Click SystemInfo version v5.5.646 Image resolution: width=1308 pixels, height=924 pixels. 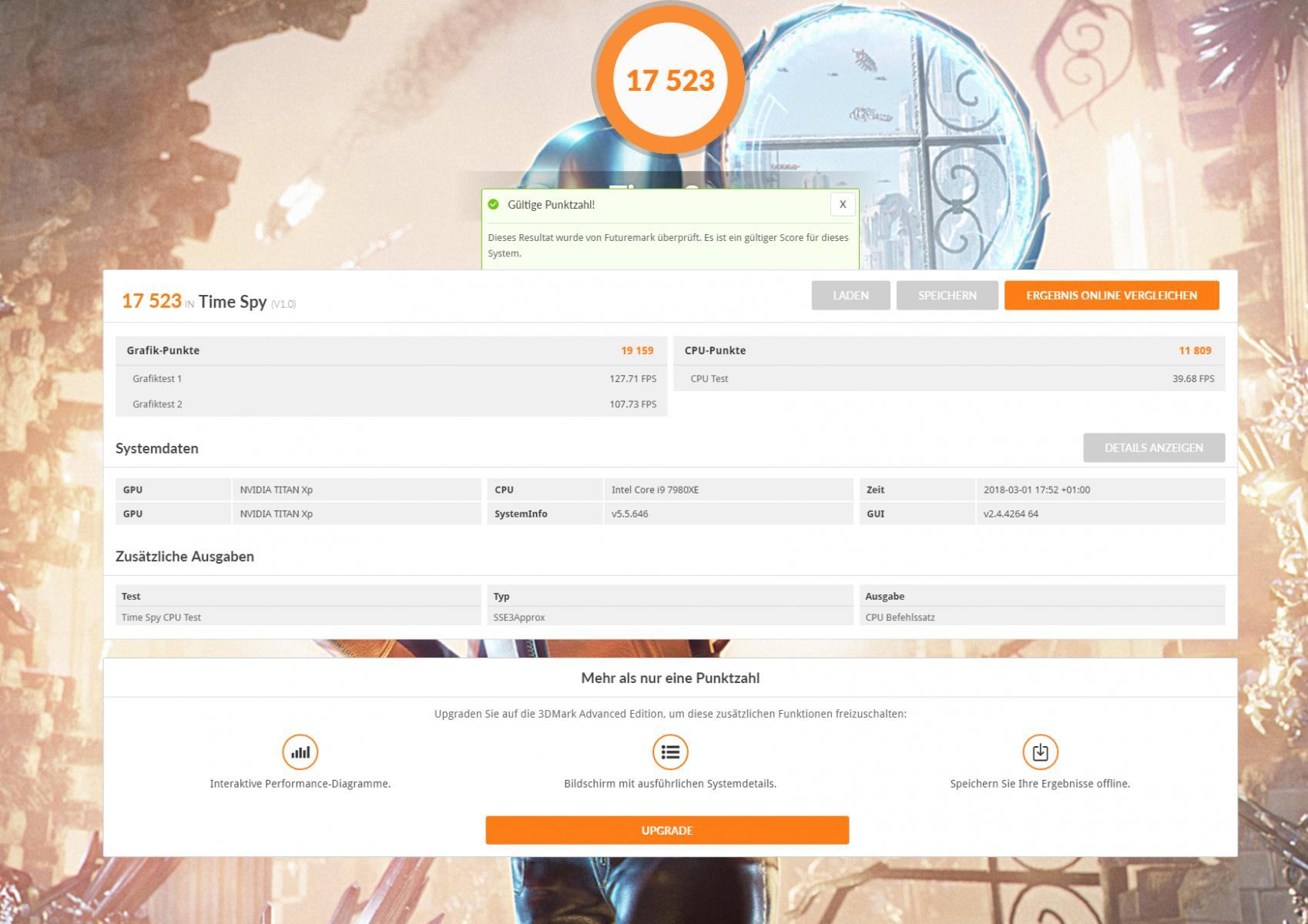(x=629, y=514)
